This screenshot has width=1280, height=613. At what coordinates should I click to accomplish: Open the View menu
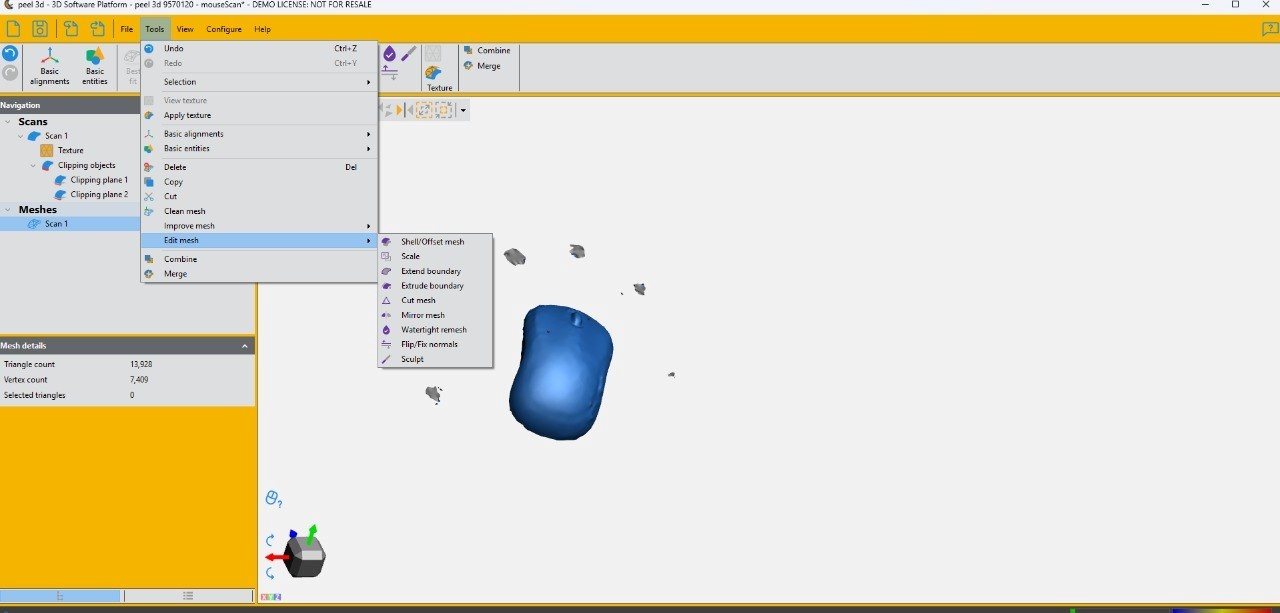point(185,29)
